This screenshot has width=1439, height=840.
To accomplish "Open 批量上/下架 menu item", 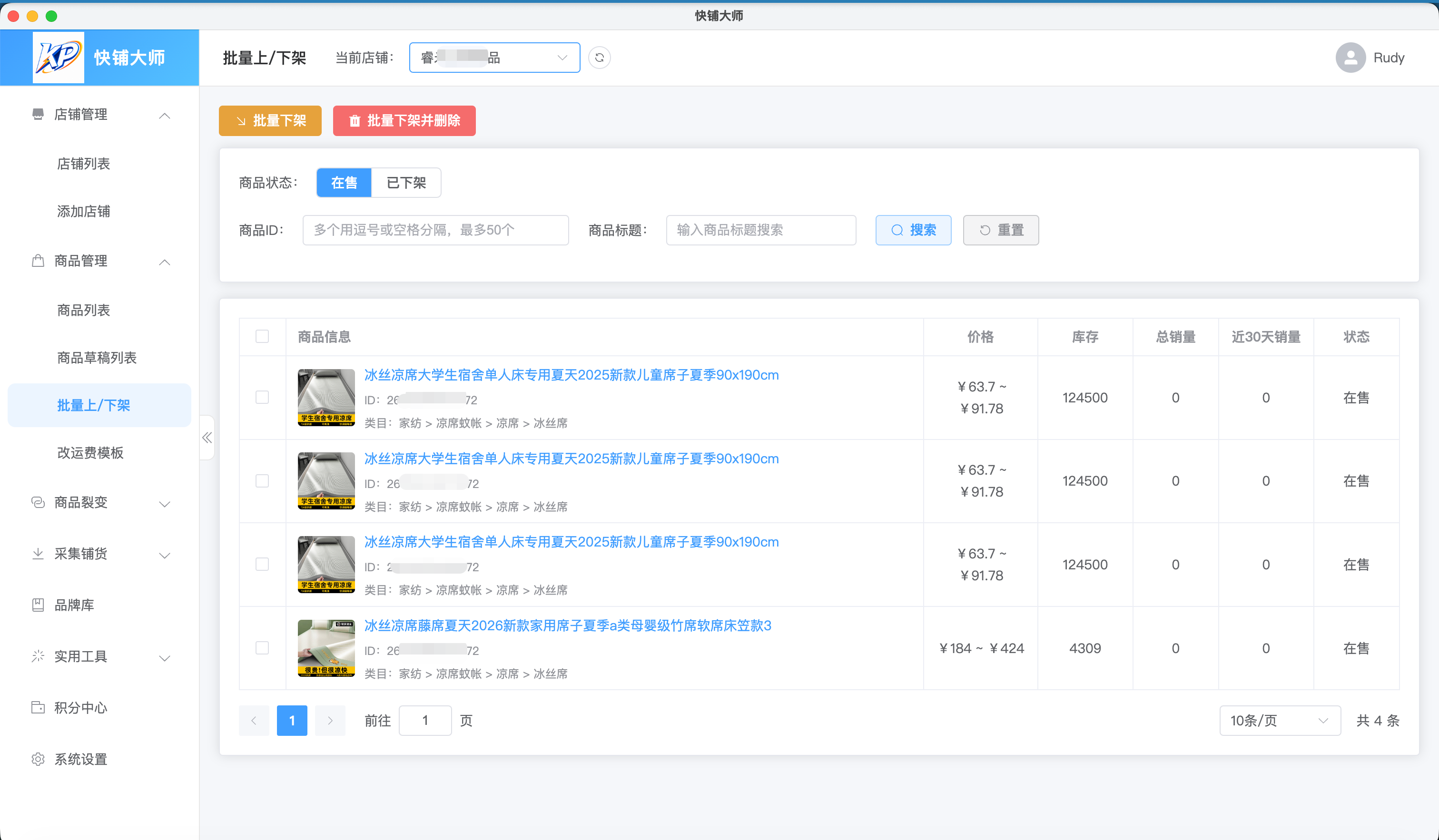I will (x=99, y=405).
